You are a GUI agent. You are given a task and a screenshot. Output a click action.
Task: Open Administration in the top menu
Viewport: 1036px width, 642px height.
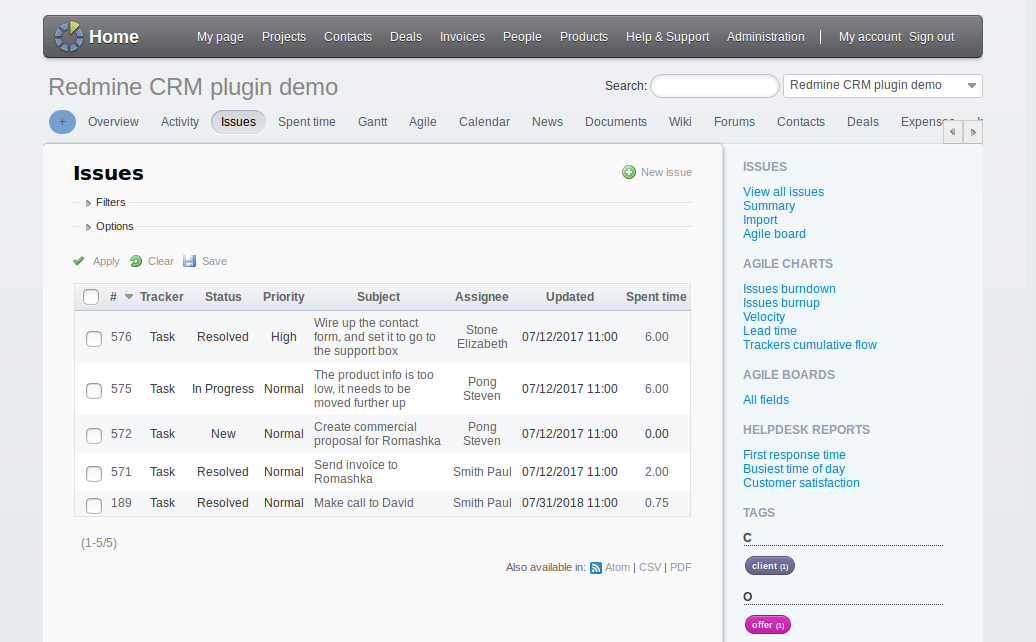(765, 37)
